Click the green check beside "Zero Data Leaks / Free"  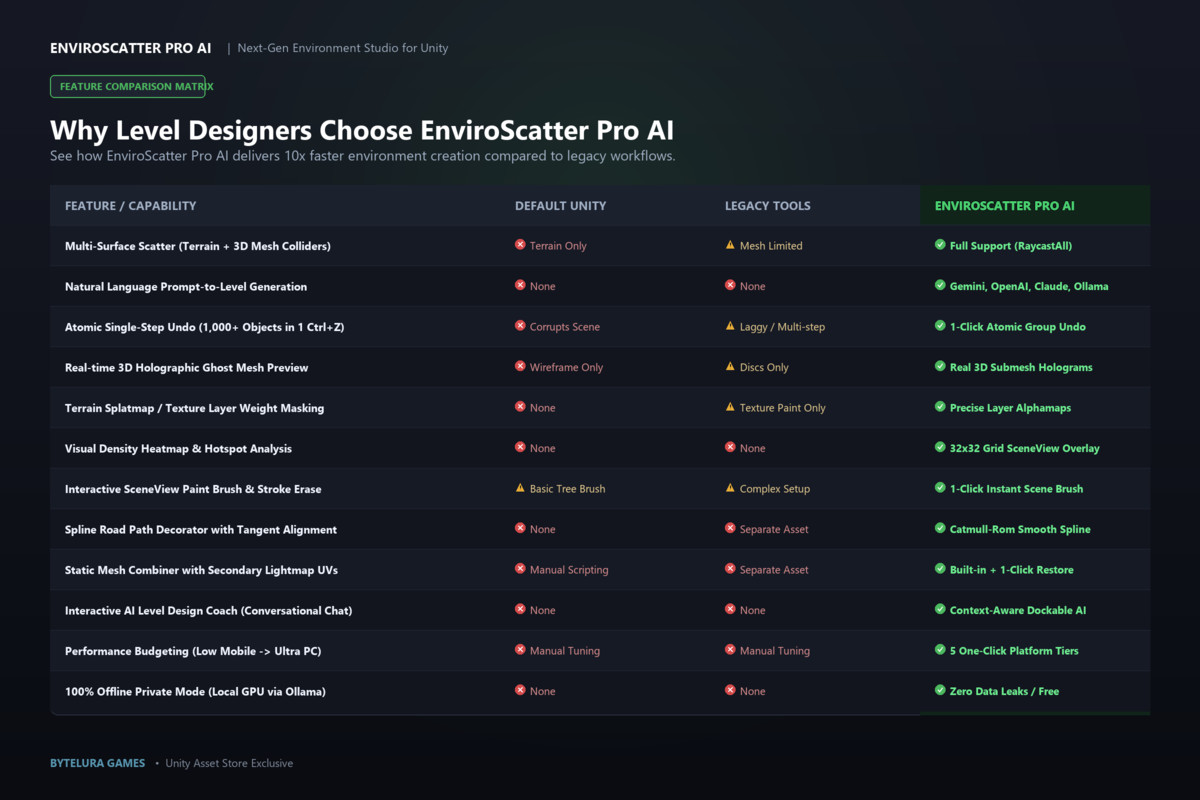940,690
